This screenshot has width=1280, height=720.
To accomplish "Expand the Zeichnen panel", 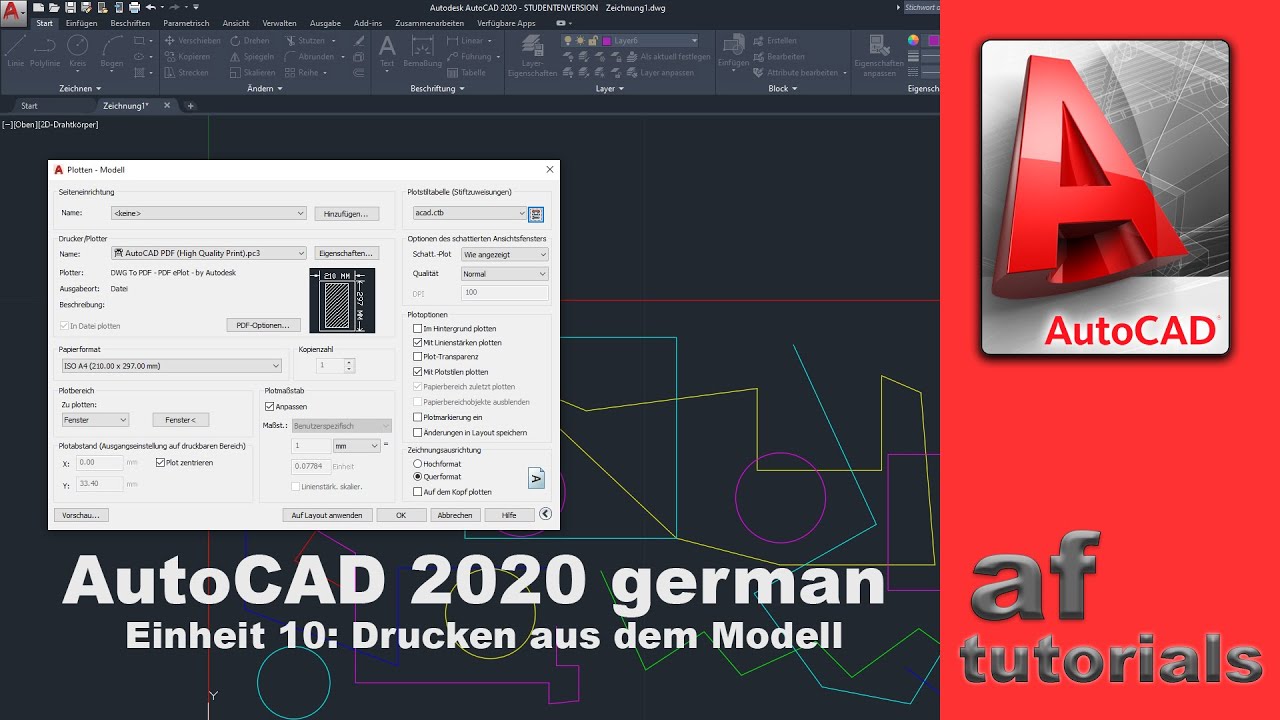I will point(79,88).
